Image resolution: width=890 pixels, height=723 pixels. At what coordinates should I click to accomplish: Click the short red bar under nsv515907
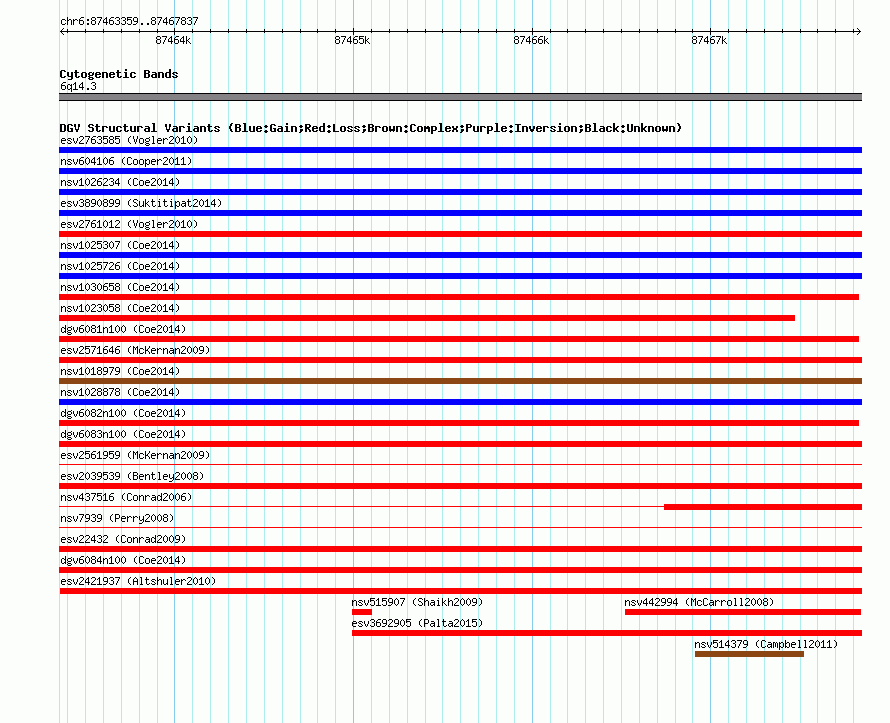coord(362,612)
